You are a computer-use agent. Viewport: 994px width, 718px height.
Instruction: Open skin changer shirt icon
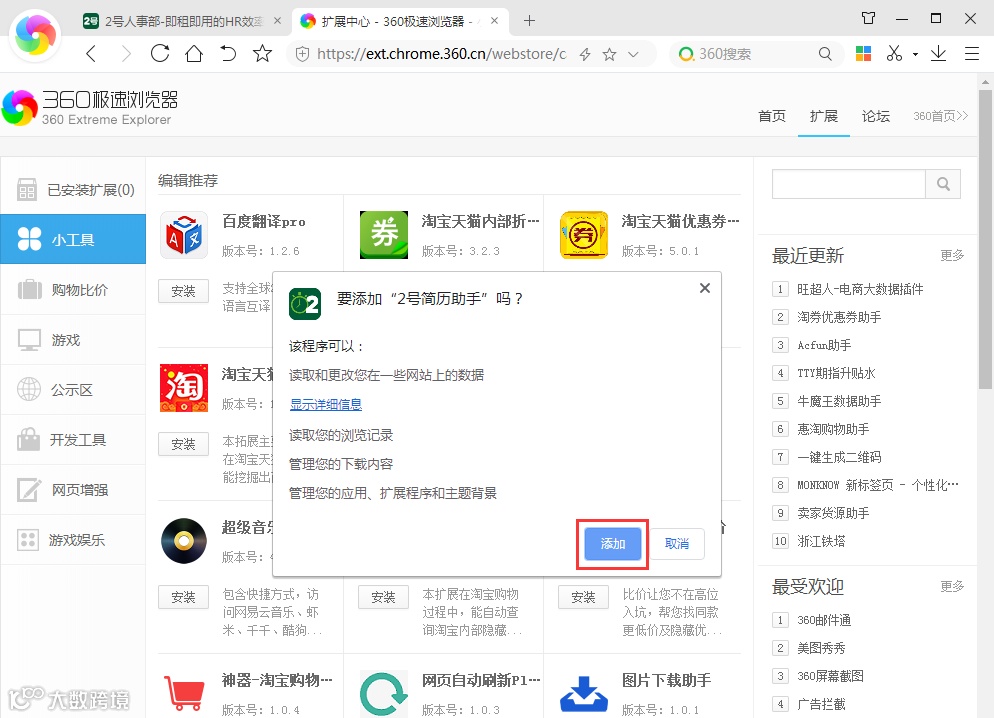point(868,18)
